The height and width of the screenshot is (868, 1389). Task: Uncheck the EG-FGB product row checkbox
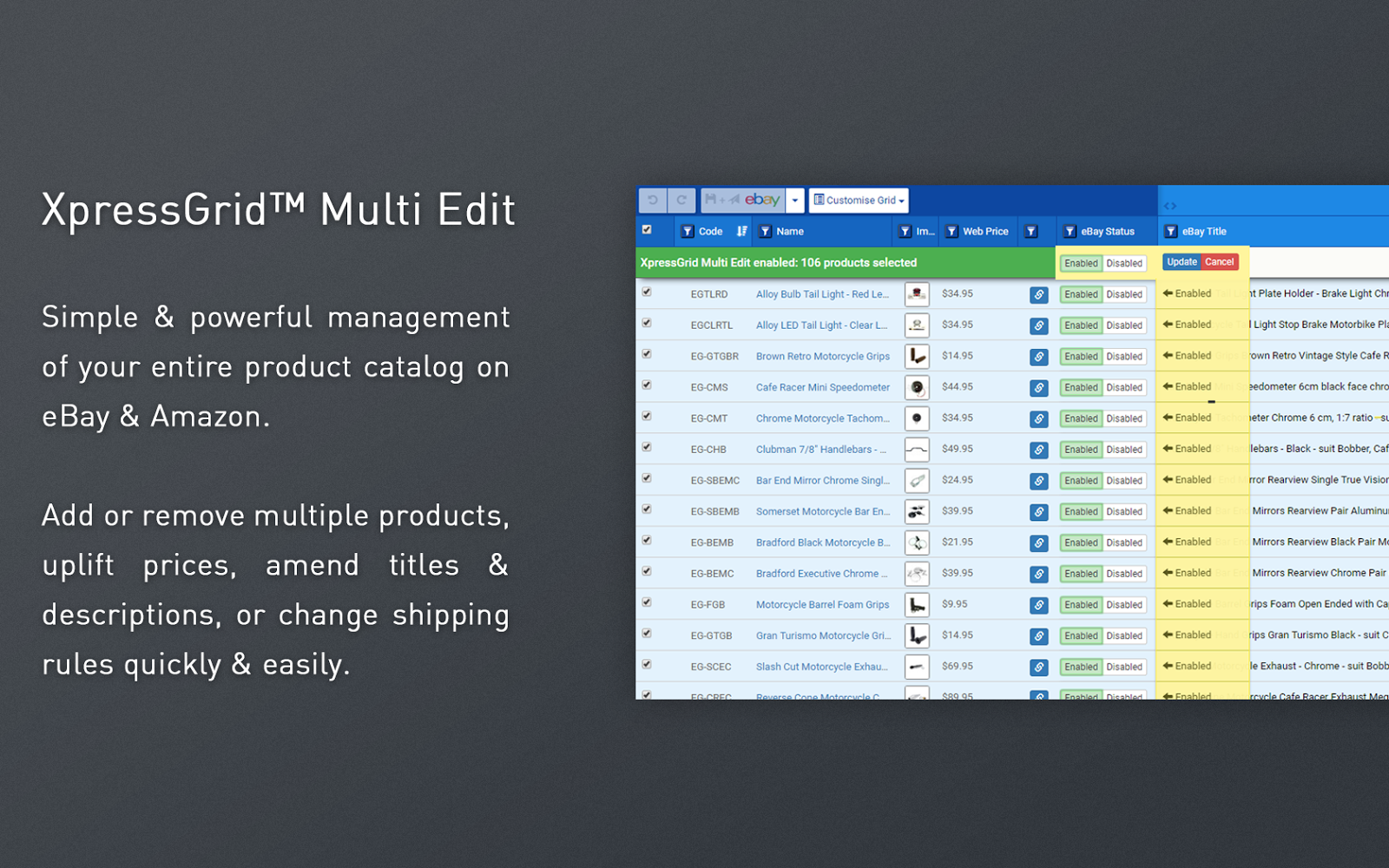click(647, 602)
